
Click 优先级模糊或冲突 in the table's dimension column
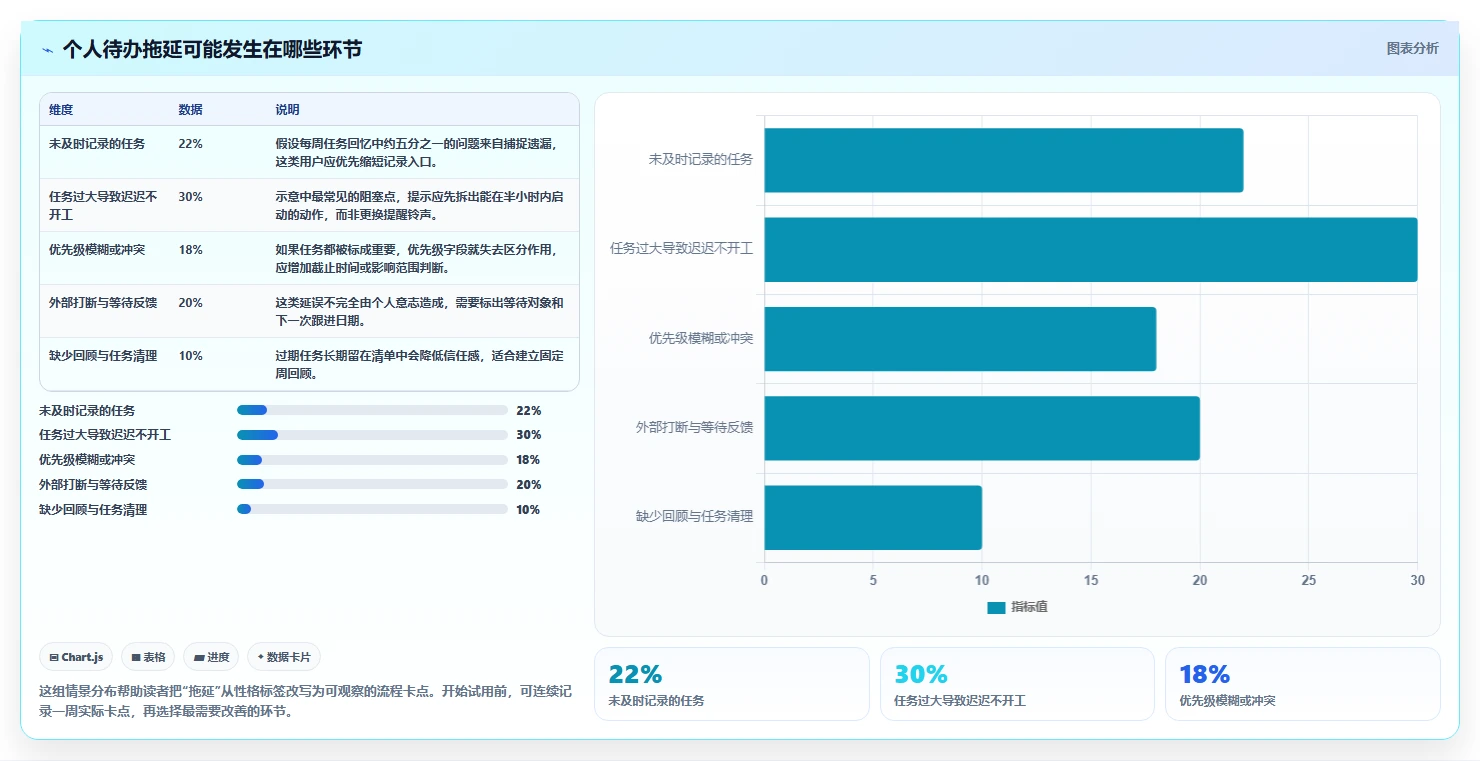point(97,250)
